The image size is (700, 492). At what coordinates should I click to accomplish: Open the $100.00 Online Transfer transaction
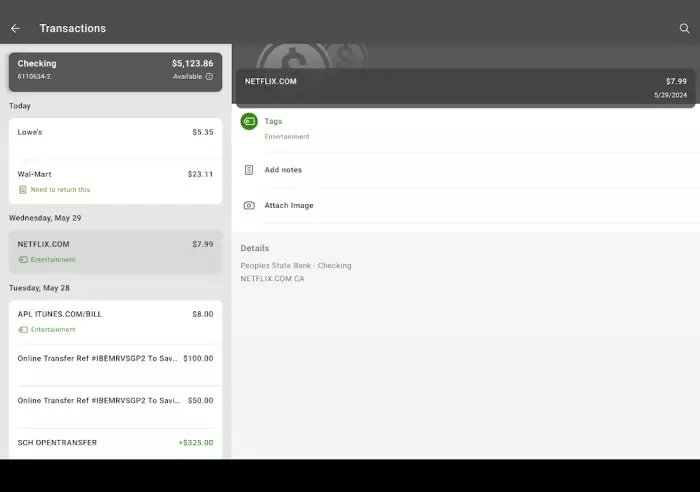coord(115,365)
